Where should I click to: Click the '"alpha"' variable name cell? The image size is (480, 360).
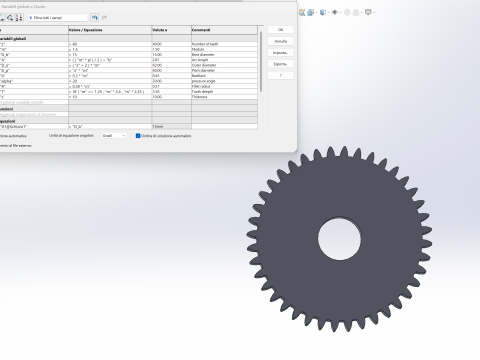point(34,81)
